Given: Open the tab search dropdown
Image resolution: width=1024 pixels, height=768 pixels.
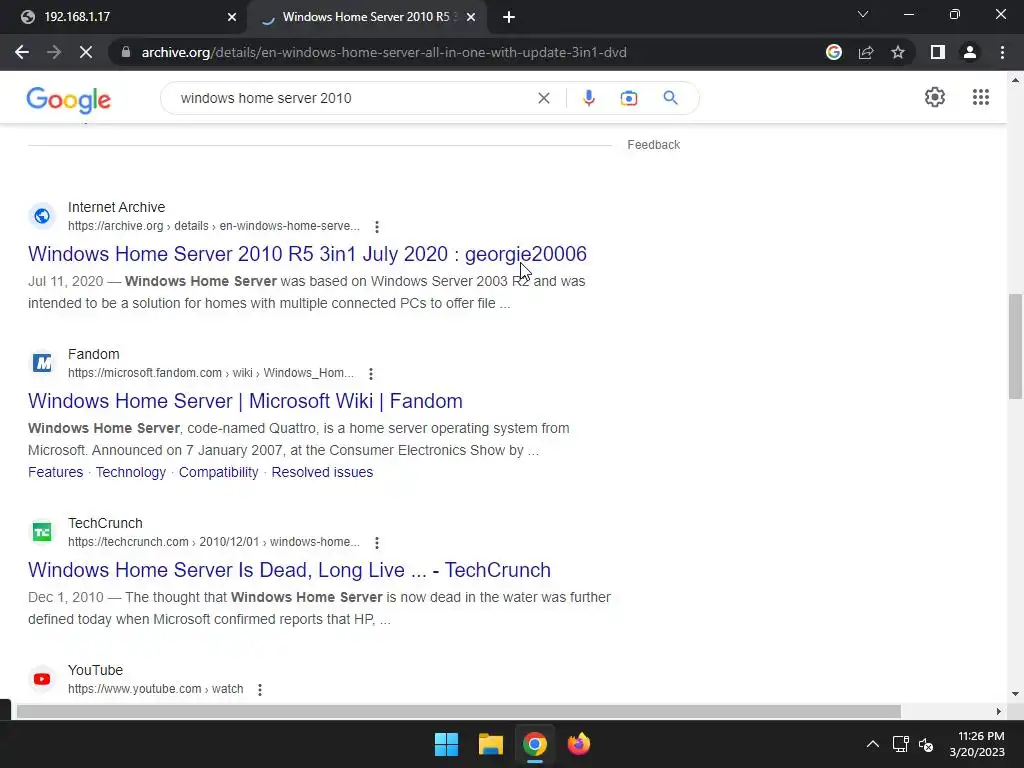Looking at the screenshot, I should (x=863, y=14).
